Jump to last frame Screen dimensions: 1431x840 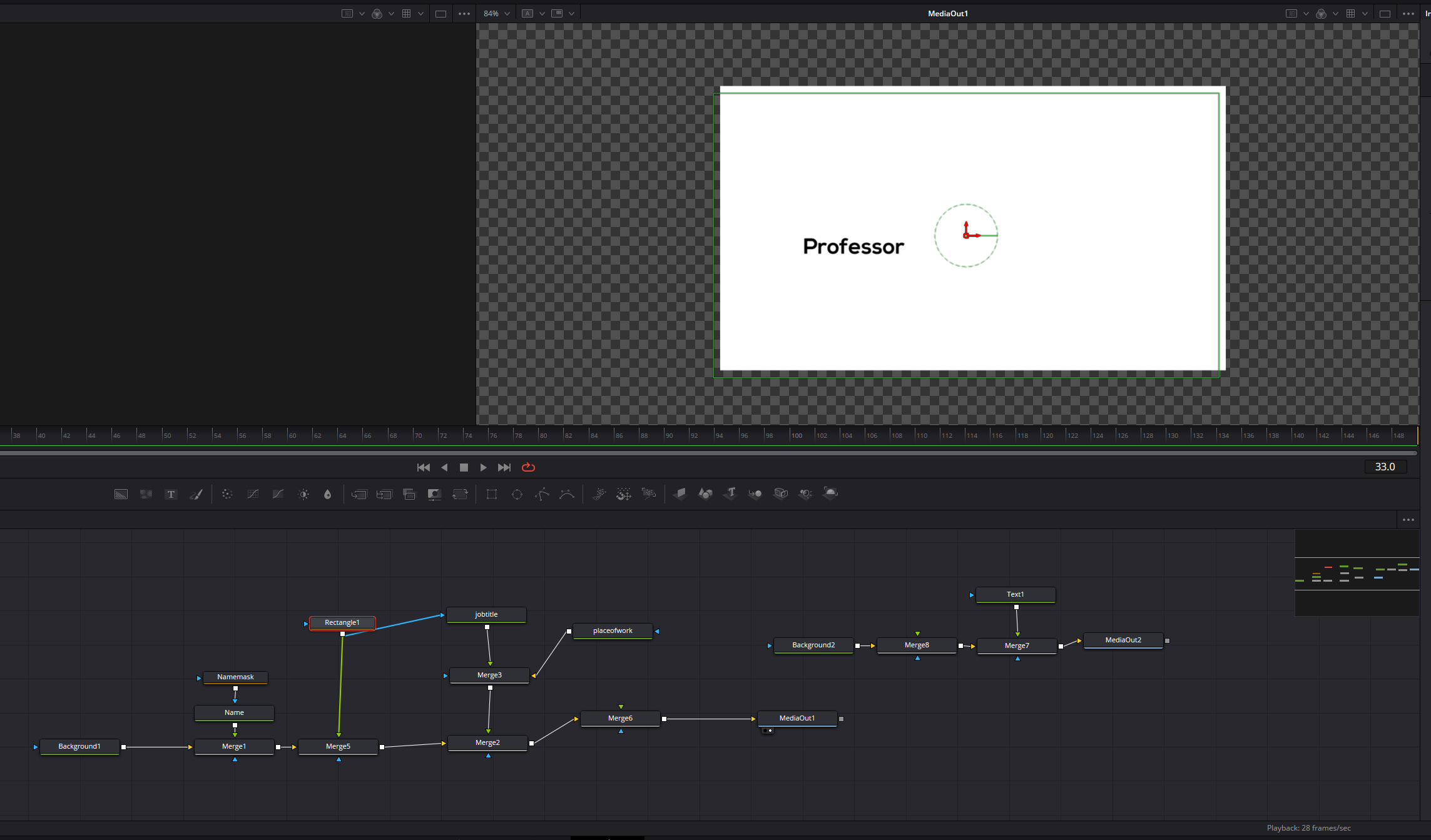click(504, 467)
